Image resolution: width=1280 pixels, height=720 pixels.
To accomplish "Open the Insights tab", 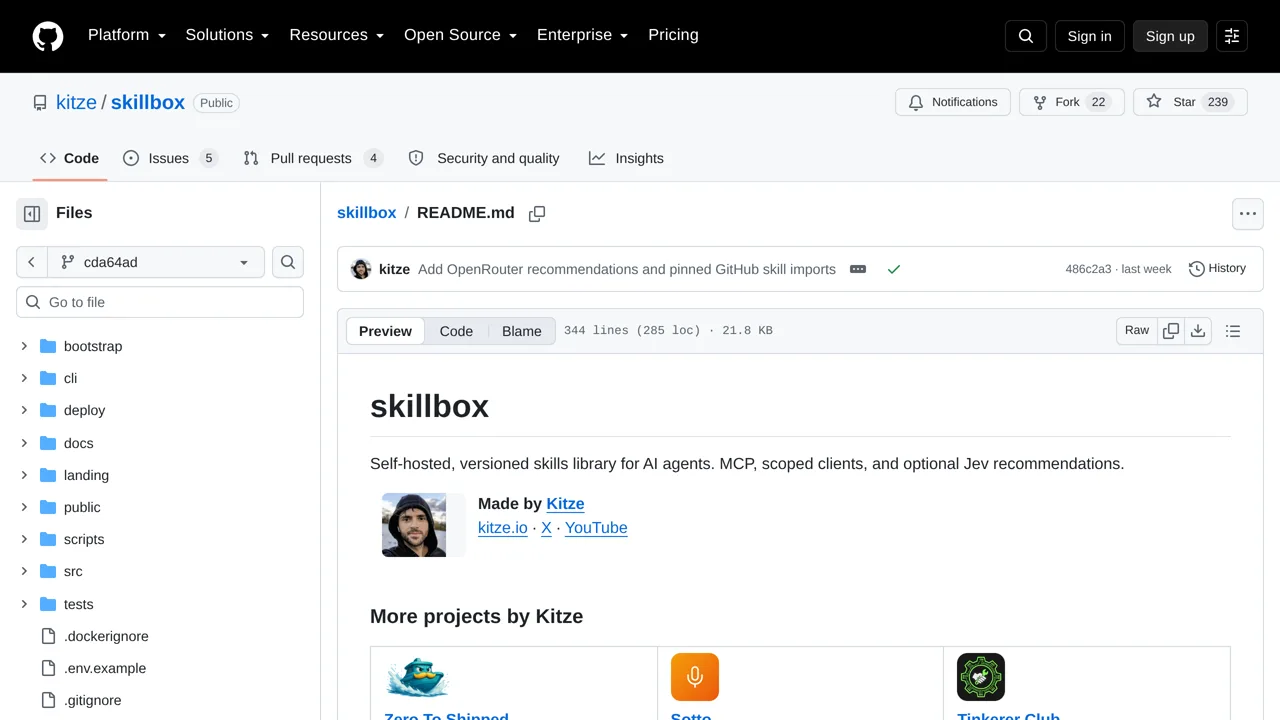I will (626, 158).
